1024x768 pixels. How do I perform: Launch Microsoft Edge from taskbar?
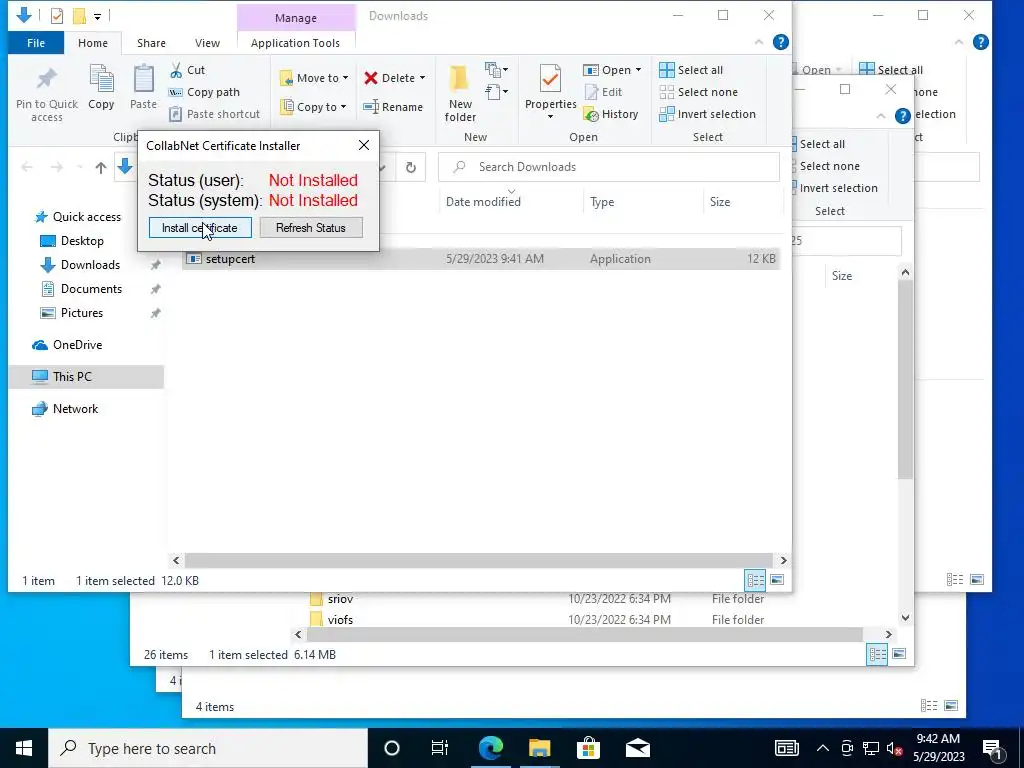pyautogui.click(x=491, y=748)
